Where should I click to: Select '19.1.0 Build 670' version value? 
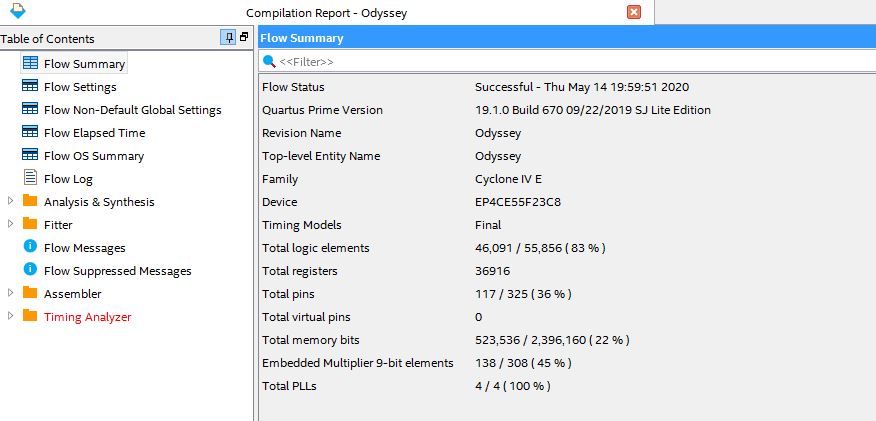coord(593,110)
